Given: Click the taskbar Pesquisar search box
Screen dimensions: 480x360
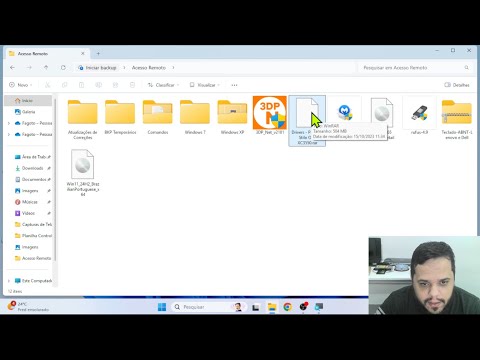Looking at the screenshot, I should pyautogui.click(x=209, y=307).
